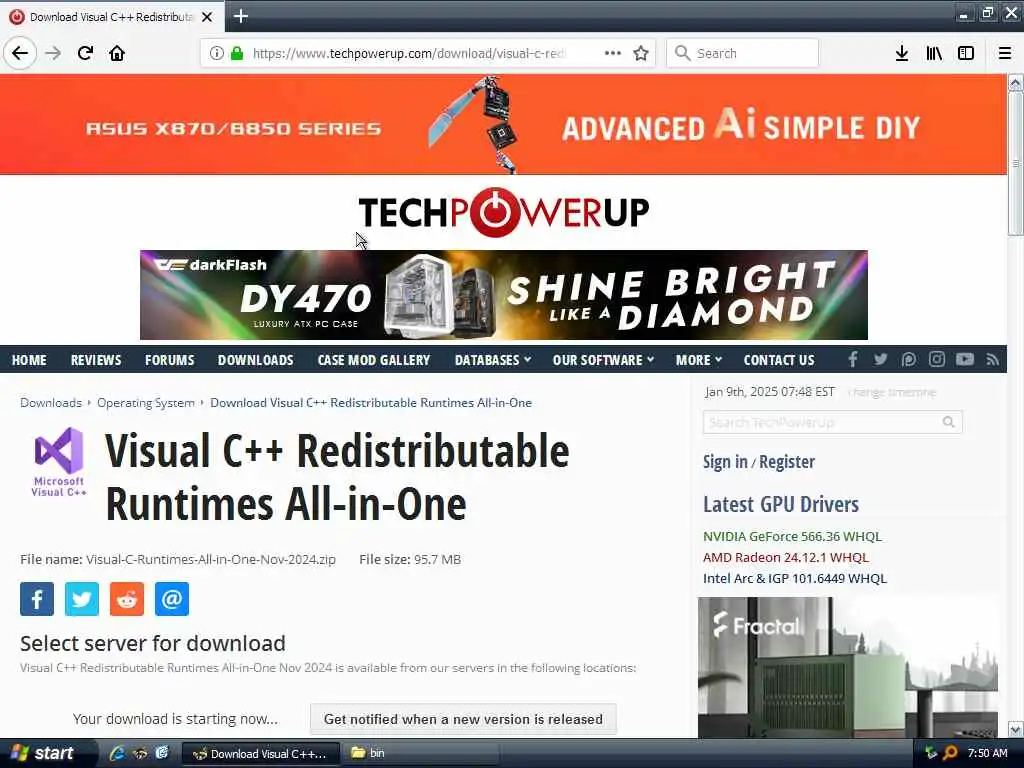The height and width of the screenshot is (768, 1024).
Task: Click the TechPowerUp logo
Action: 504,212
